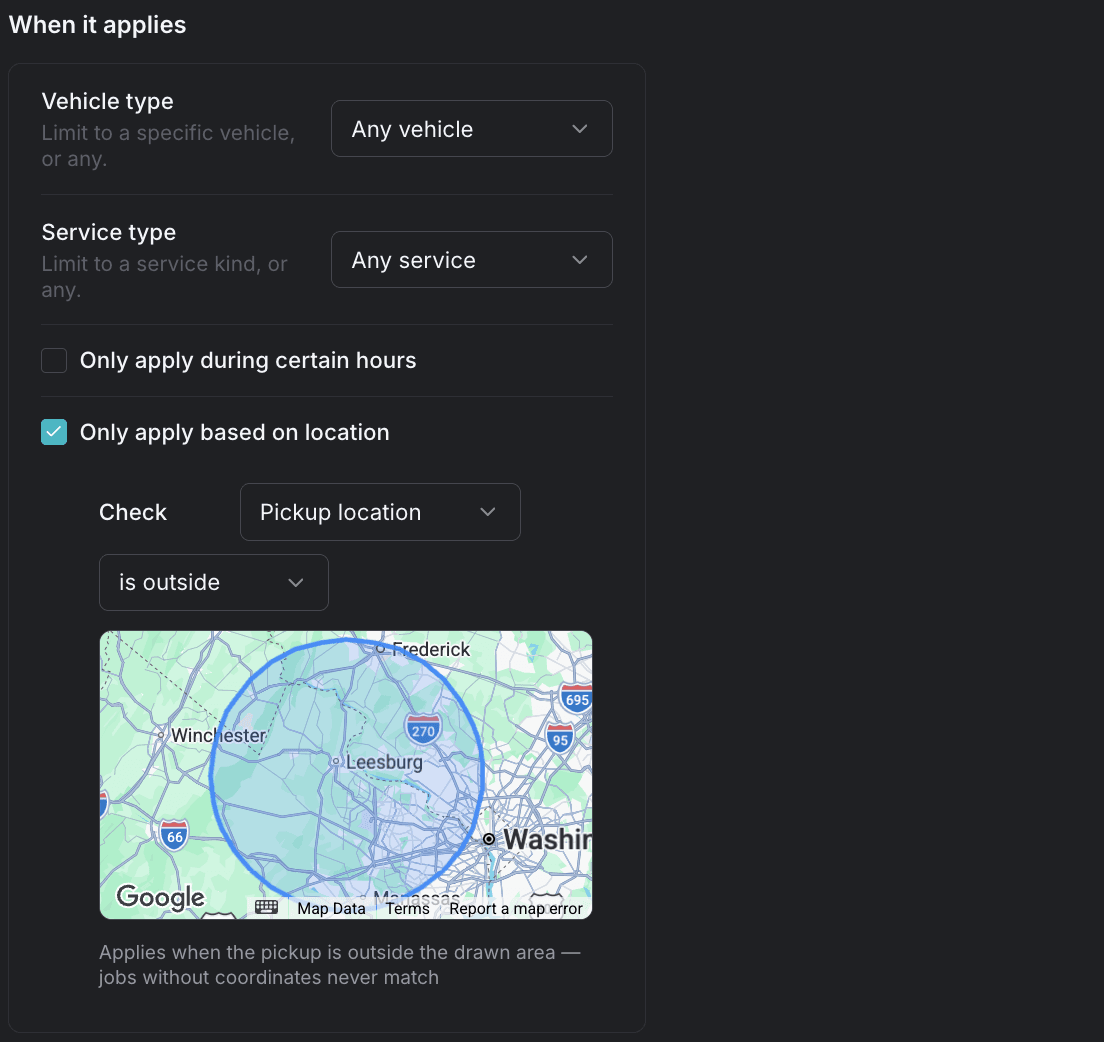The height and width of the screenshot is (1042, 1104).
Task: Open the Any service dropdown
Action: (472, 260)
